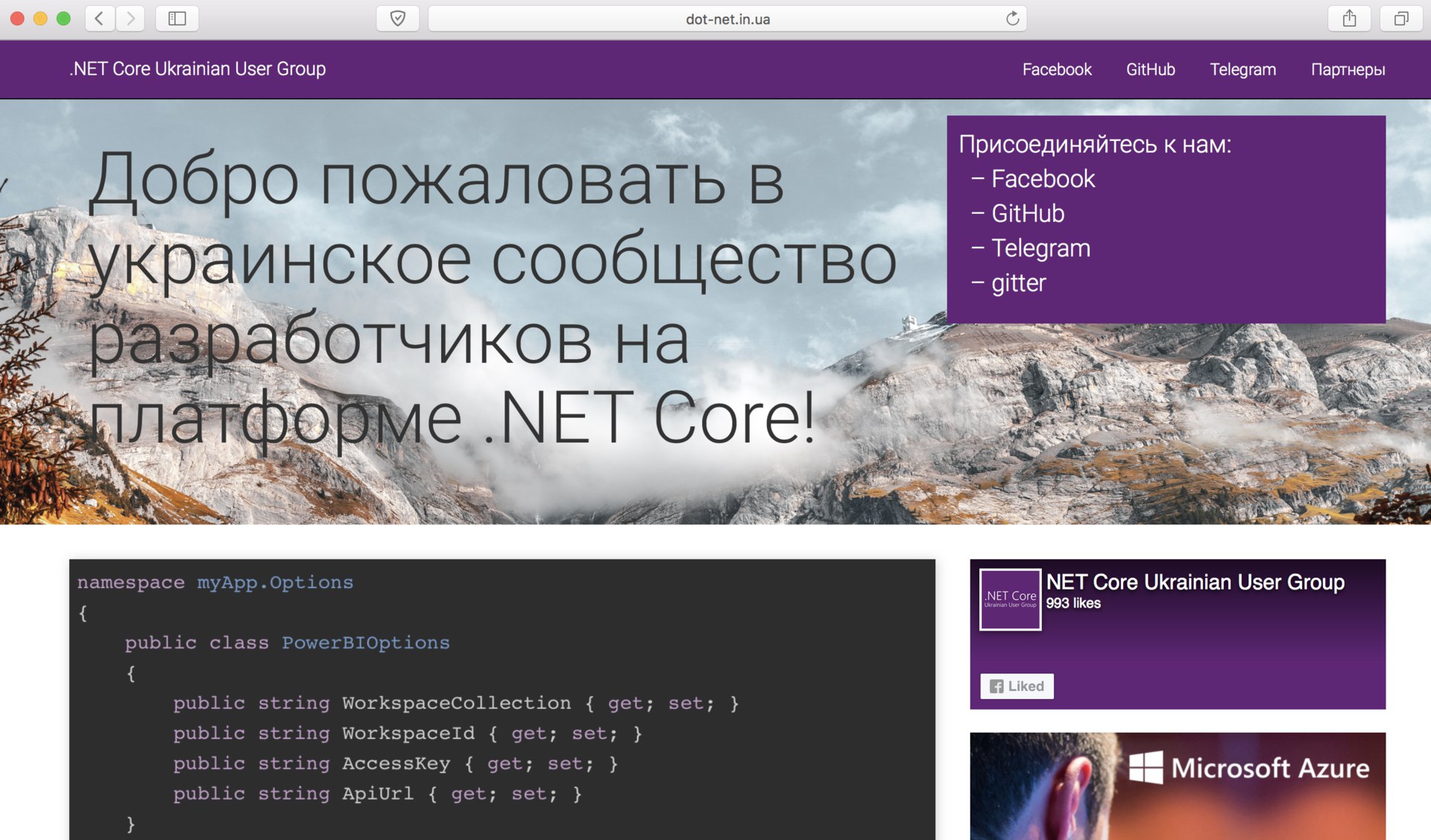Click 'WorkspaceCollection' property in code
The height and width of the screenshot is (840, 1431).
coord(457,703)
